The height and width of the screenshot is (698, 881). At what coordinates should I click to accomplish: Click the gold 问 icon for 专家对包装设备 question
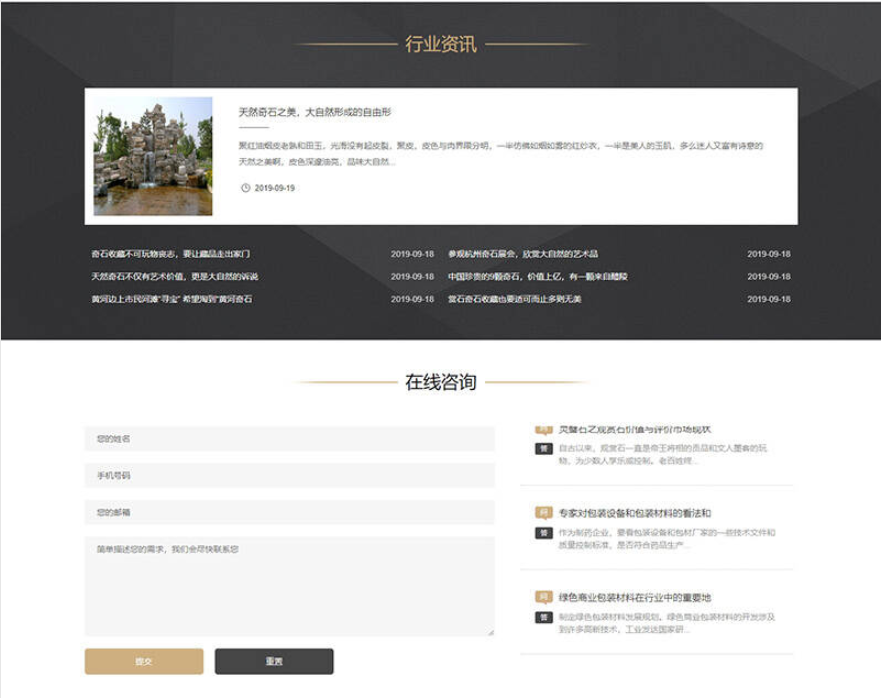tap(543, 513)
